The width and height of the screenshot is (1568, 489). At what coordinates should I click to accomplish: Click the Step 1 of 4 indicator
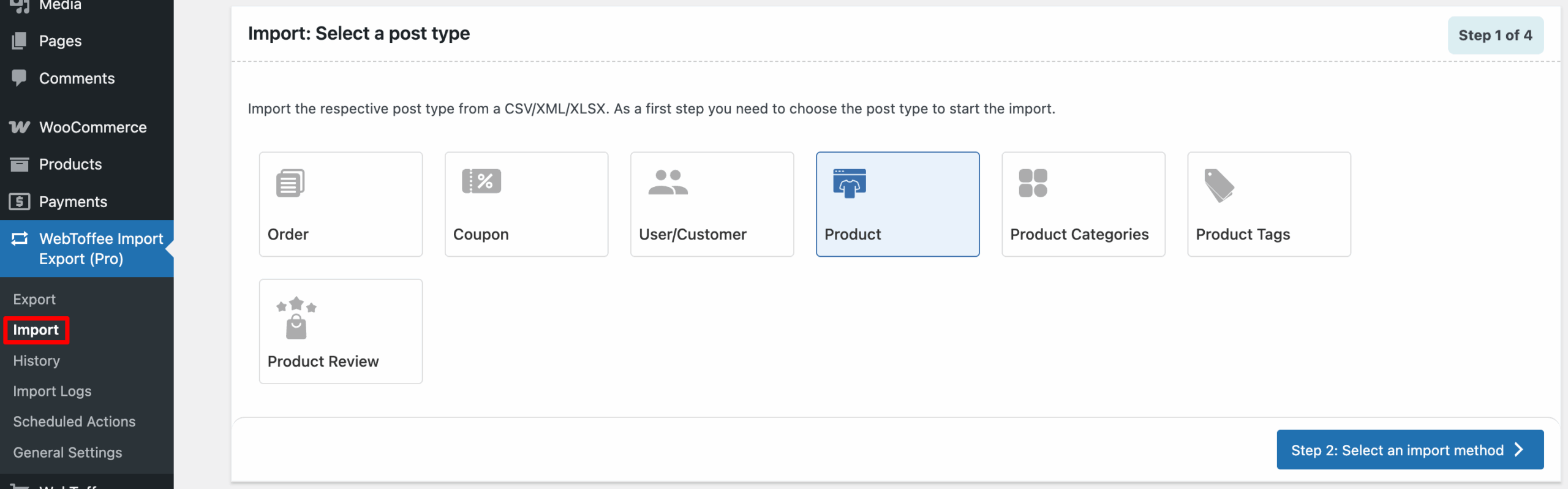click(x=1495, y=35)
